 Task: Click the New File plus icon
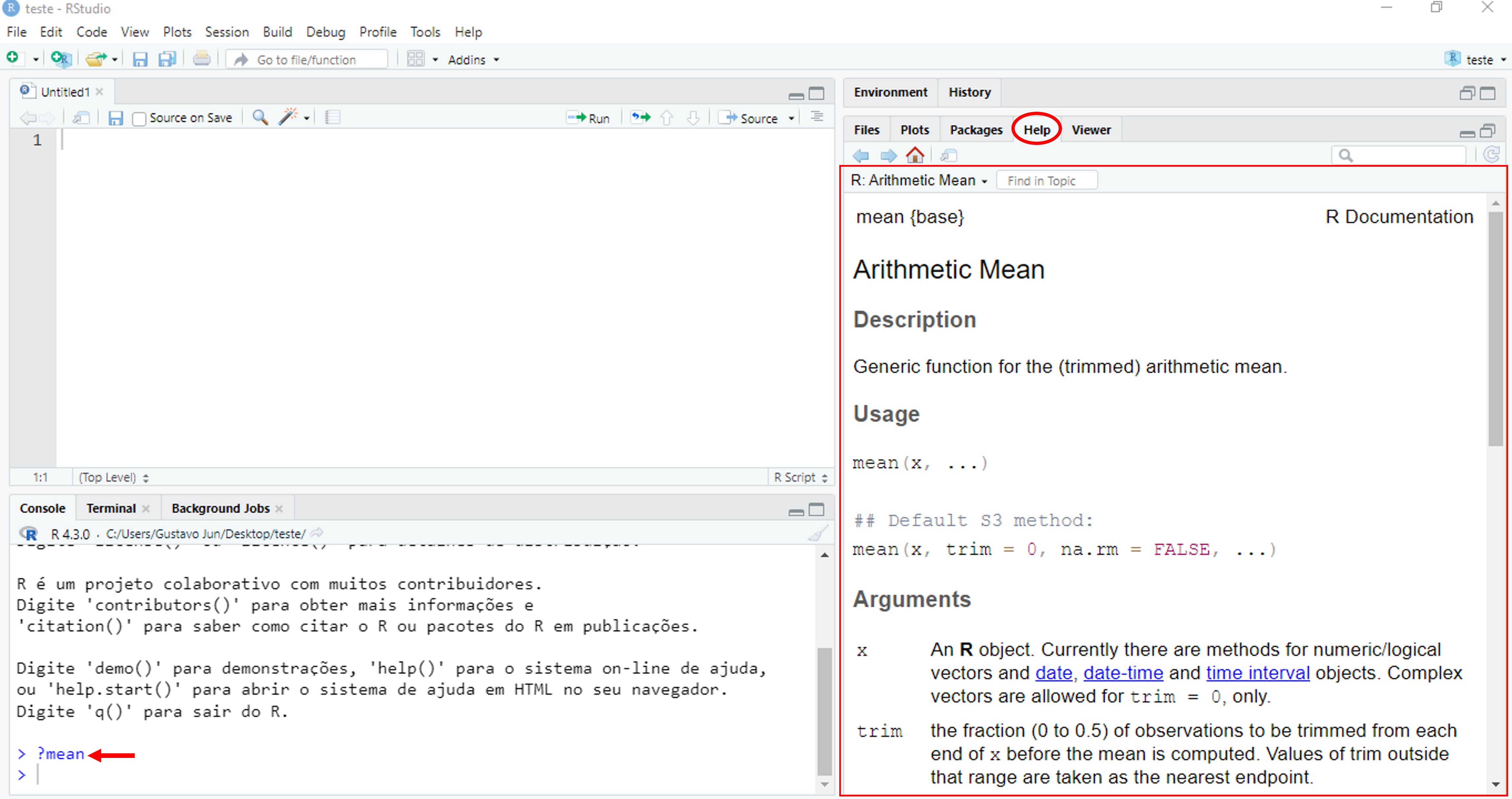tap(13, 58)
